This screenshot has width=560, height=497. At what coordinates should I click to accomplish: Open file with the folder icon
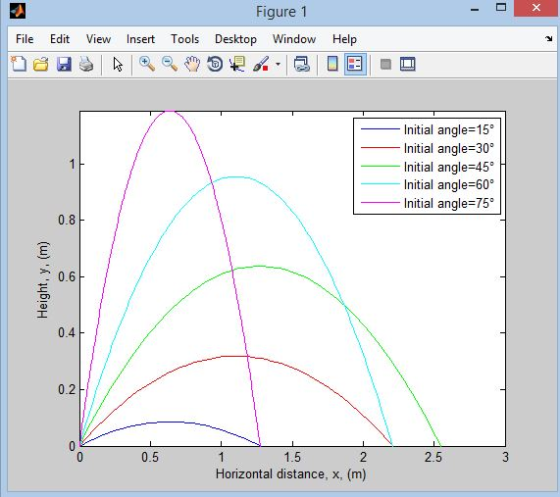[41, 65]
